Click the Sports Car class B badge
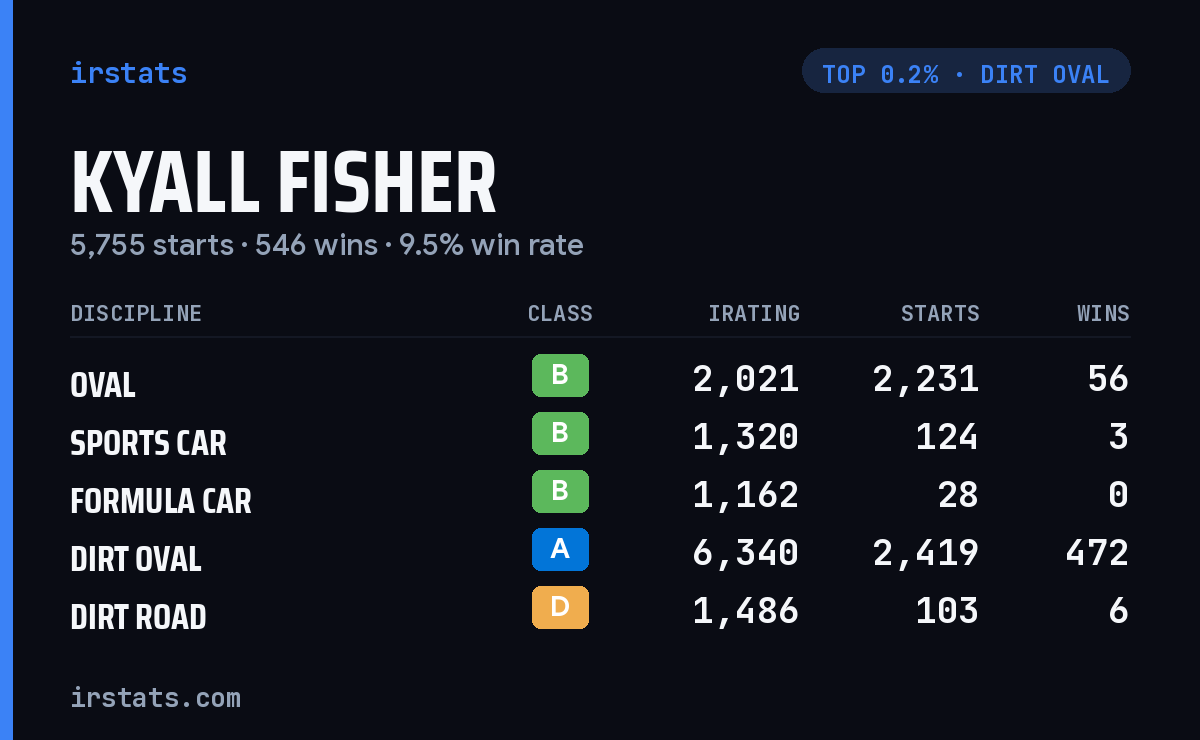The height and width of the screenshot is (740, 1200). [560, 433]
